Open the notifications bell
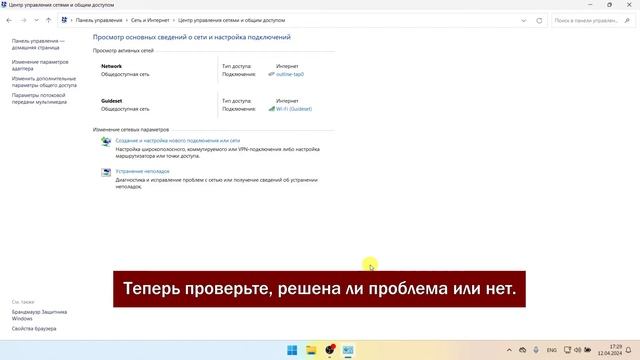This screenshot has width=640, height=360. 629,350
